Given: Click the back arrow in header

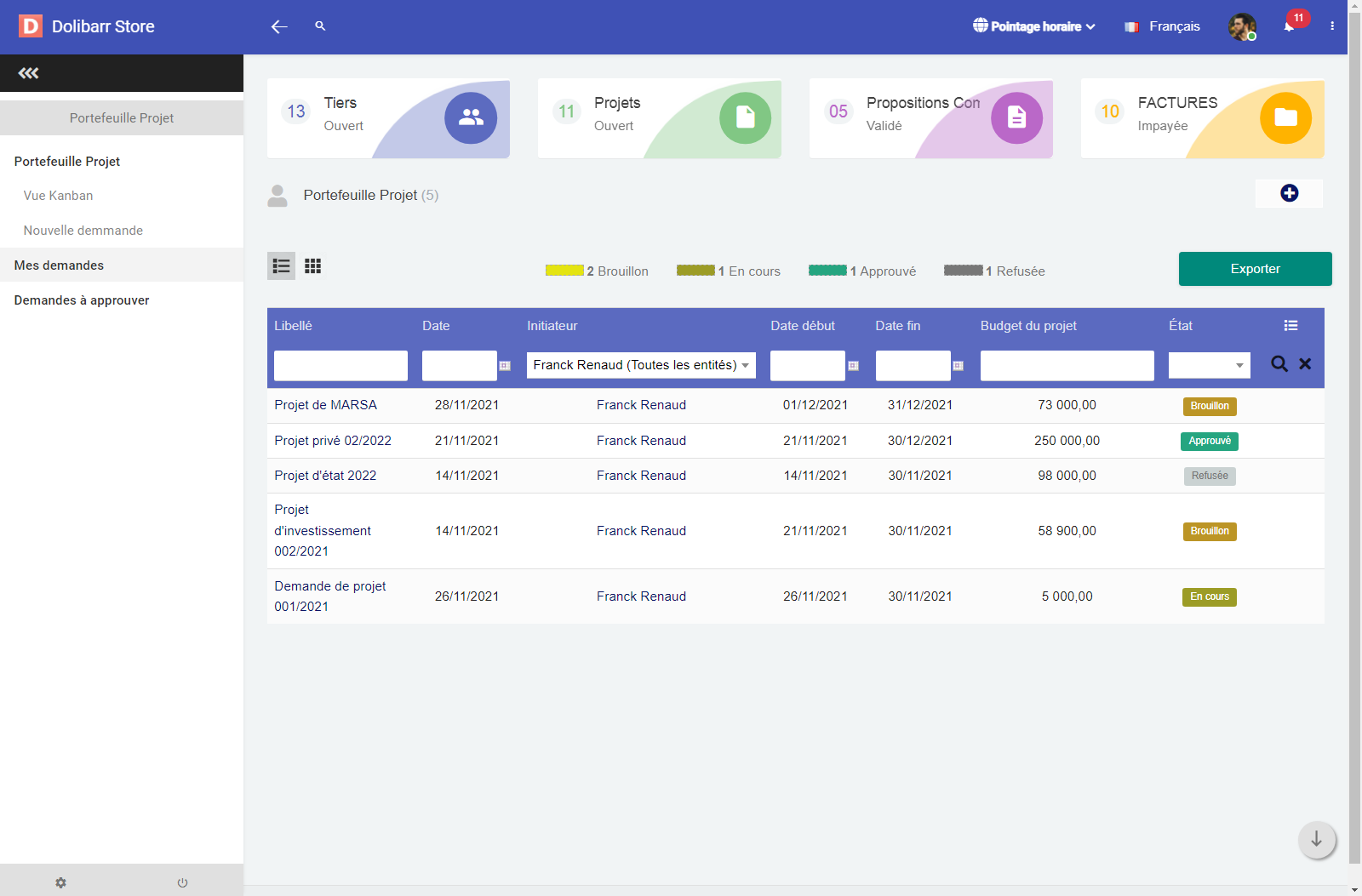Looking at the screenshot, I should (x=279, y=26).
